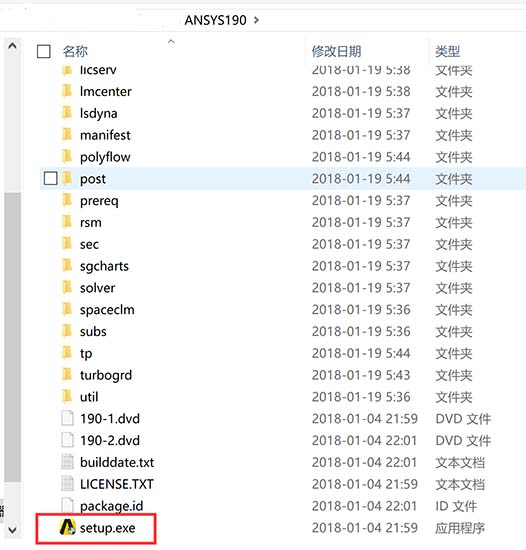Screen dimensions: 526x550
Task: Click the polyflow folder icon
Action: coord(67,156)
